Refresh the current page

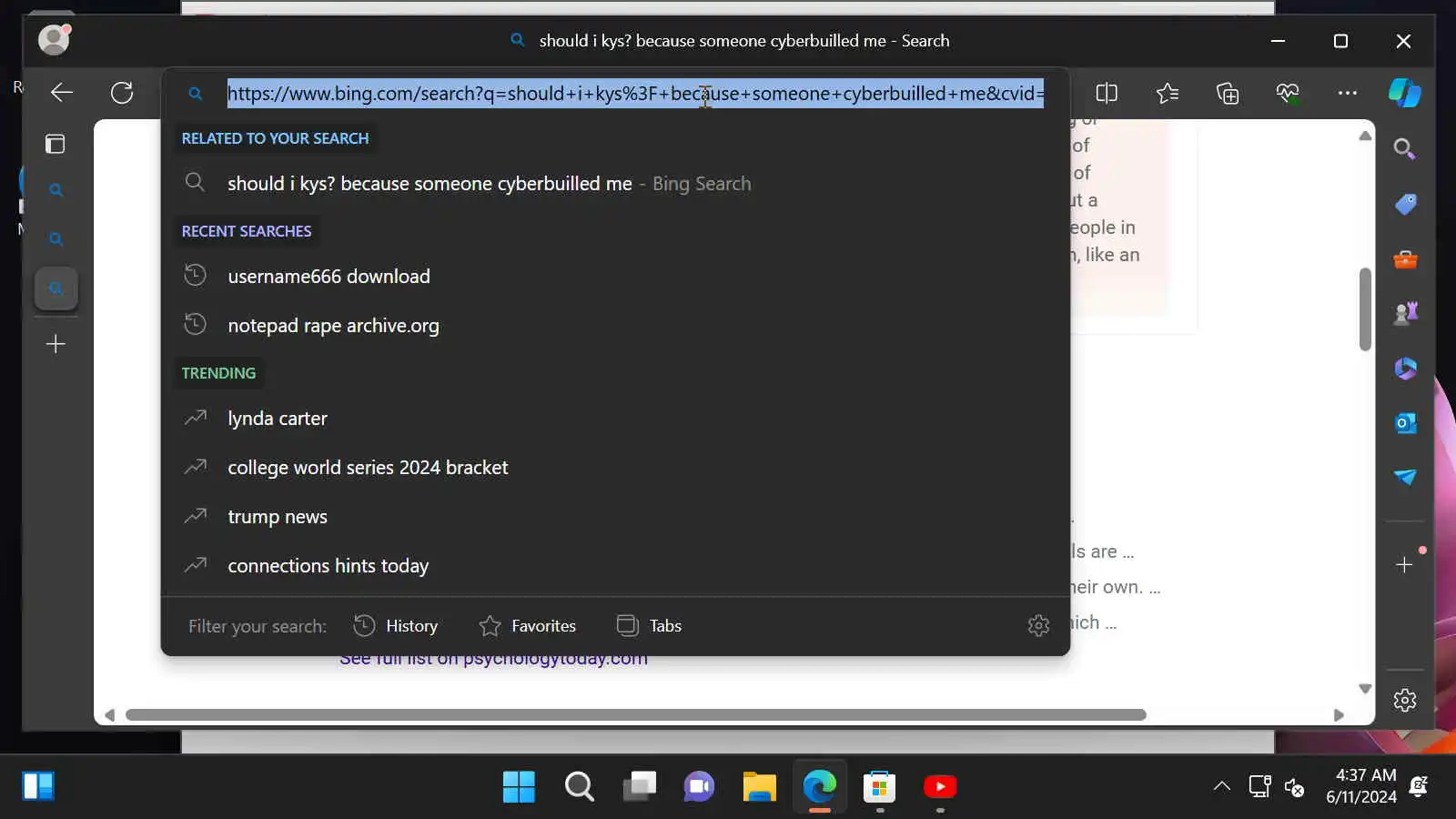click(122, 93)
